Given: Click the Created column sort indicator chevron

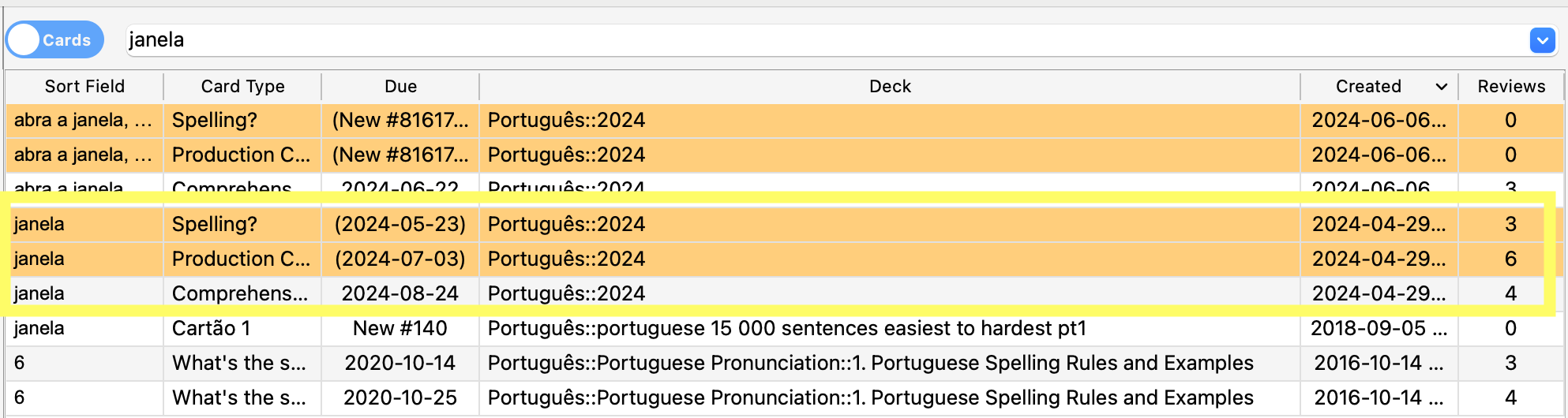Looking at the screenshot, I should 1441,87.
